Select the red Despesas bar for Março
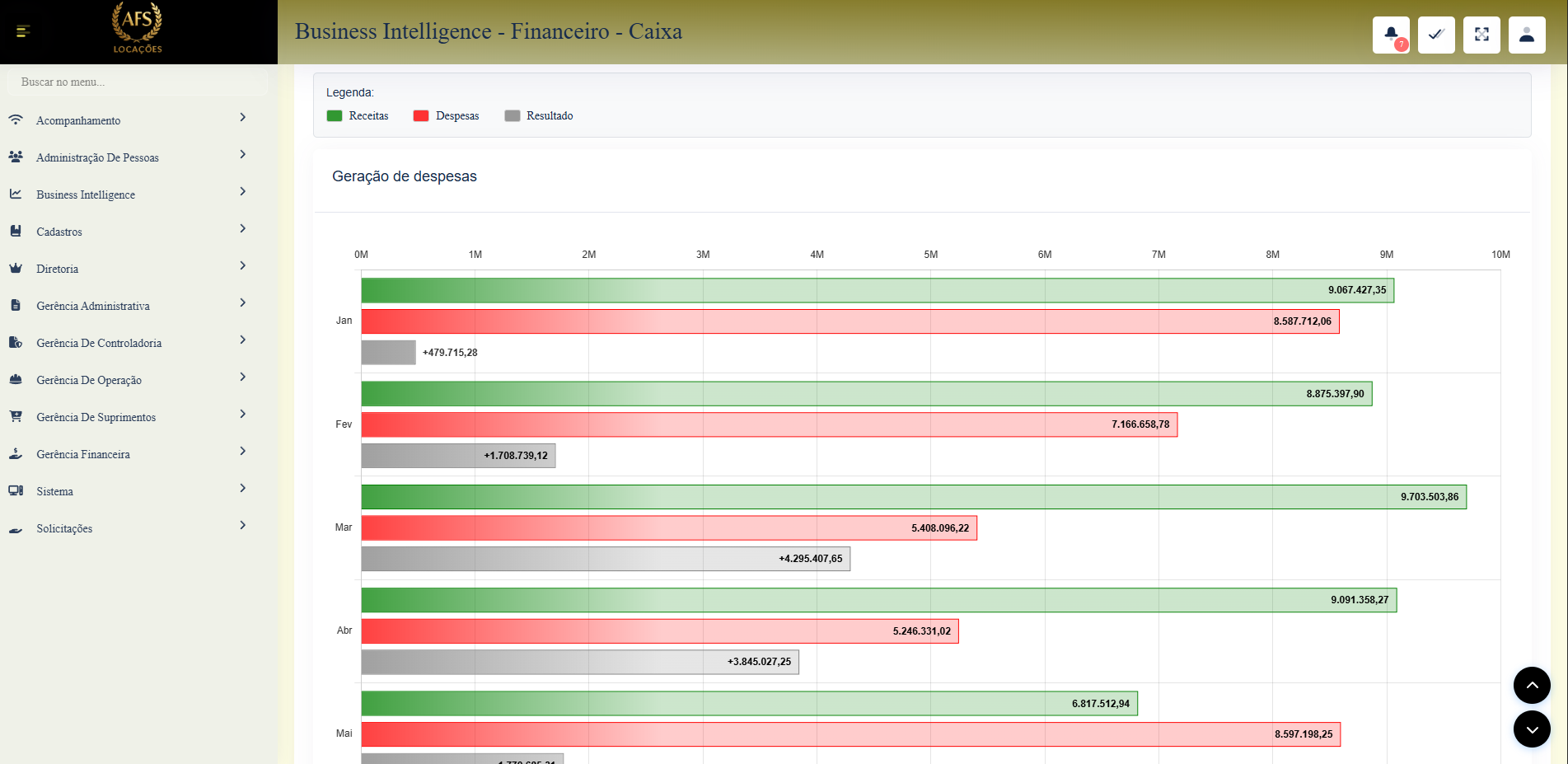 point(667,527)
